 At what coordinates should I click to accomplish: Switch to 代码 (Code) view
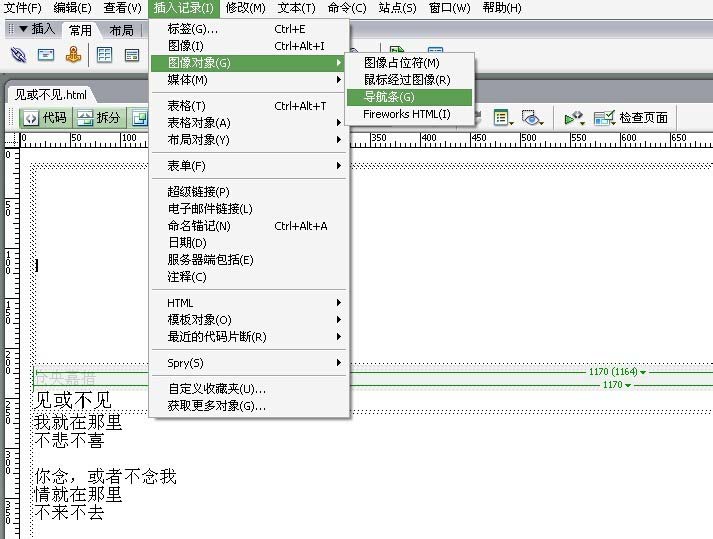point(44,118)
